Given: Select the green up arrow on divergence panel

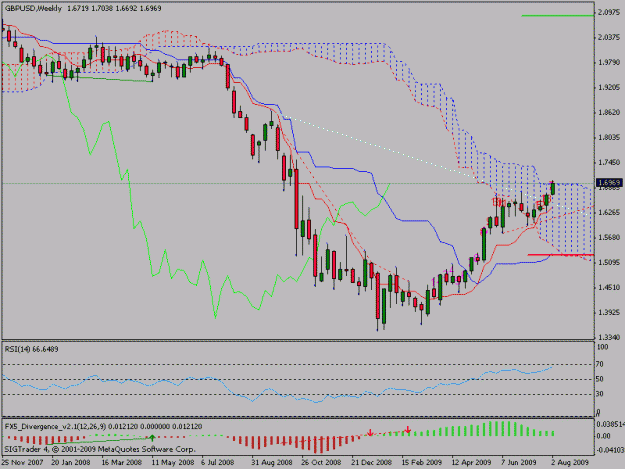Looking at the screenshot, I should [x=152, y=438].
